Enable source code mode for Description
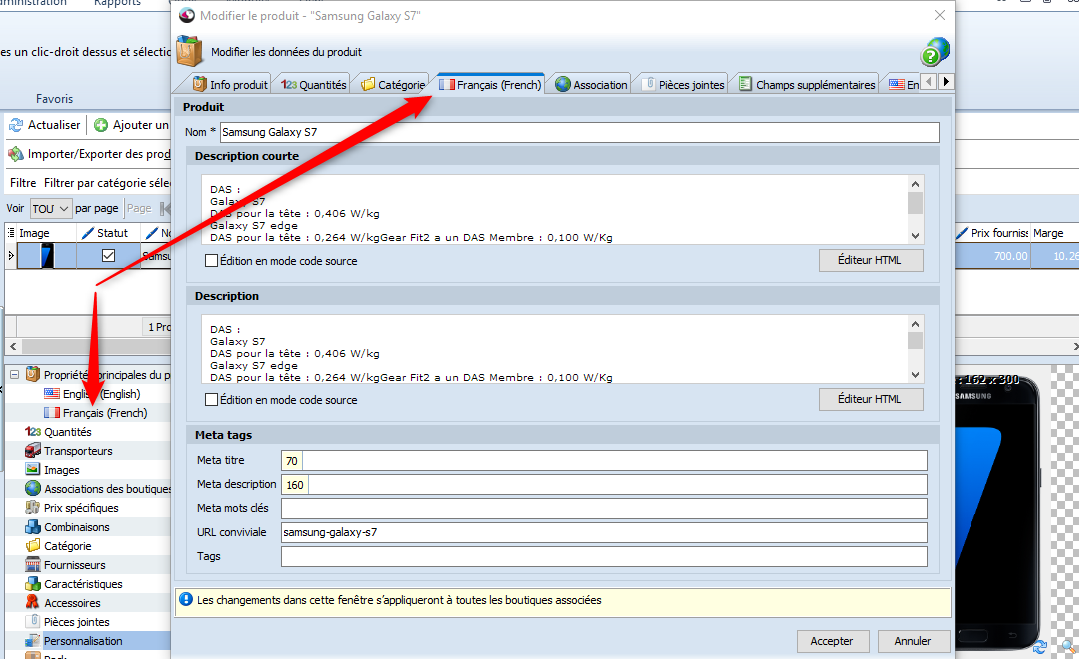1079x659 pixels. [x=212, y=400]
